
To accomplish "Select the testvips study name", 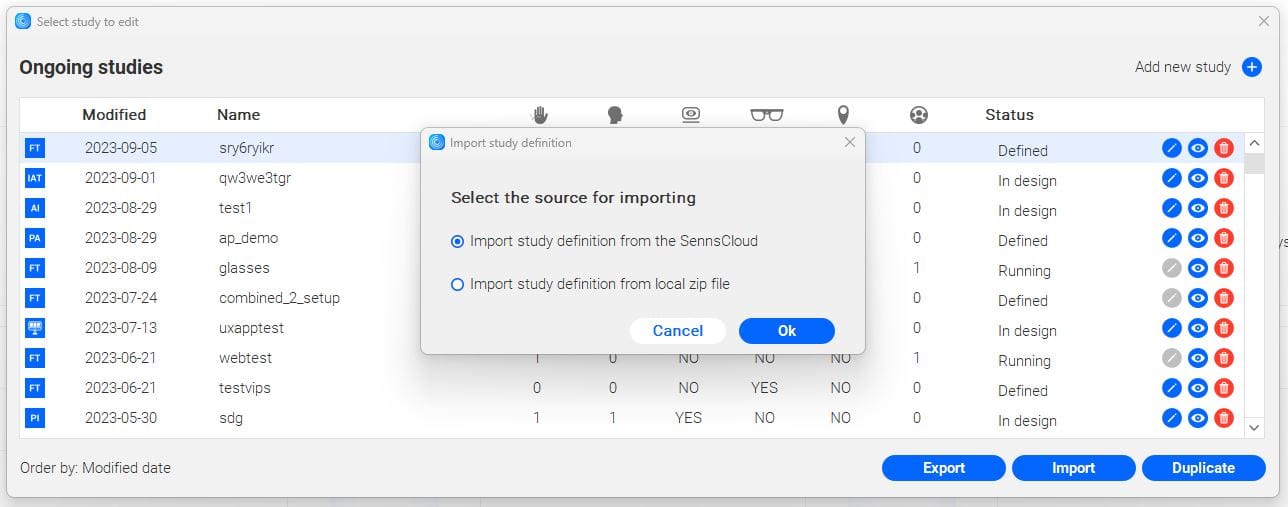I will (245, 388).
